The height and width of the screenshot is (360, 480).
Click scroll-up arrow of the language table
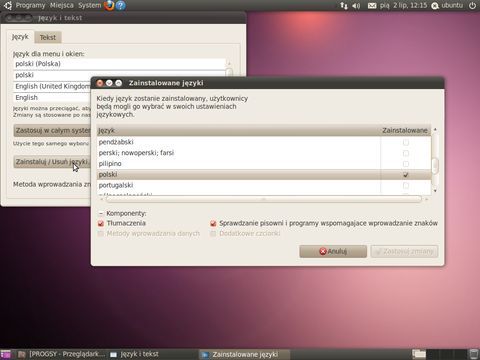click(435, 129)
